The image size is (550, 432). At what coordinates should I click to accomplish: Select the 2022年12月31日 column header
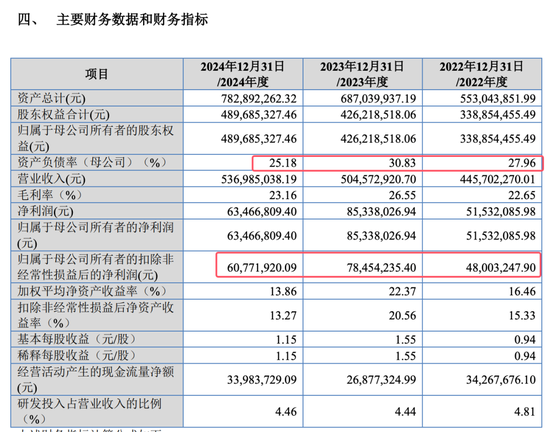(482, 74)
